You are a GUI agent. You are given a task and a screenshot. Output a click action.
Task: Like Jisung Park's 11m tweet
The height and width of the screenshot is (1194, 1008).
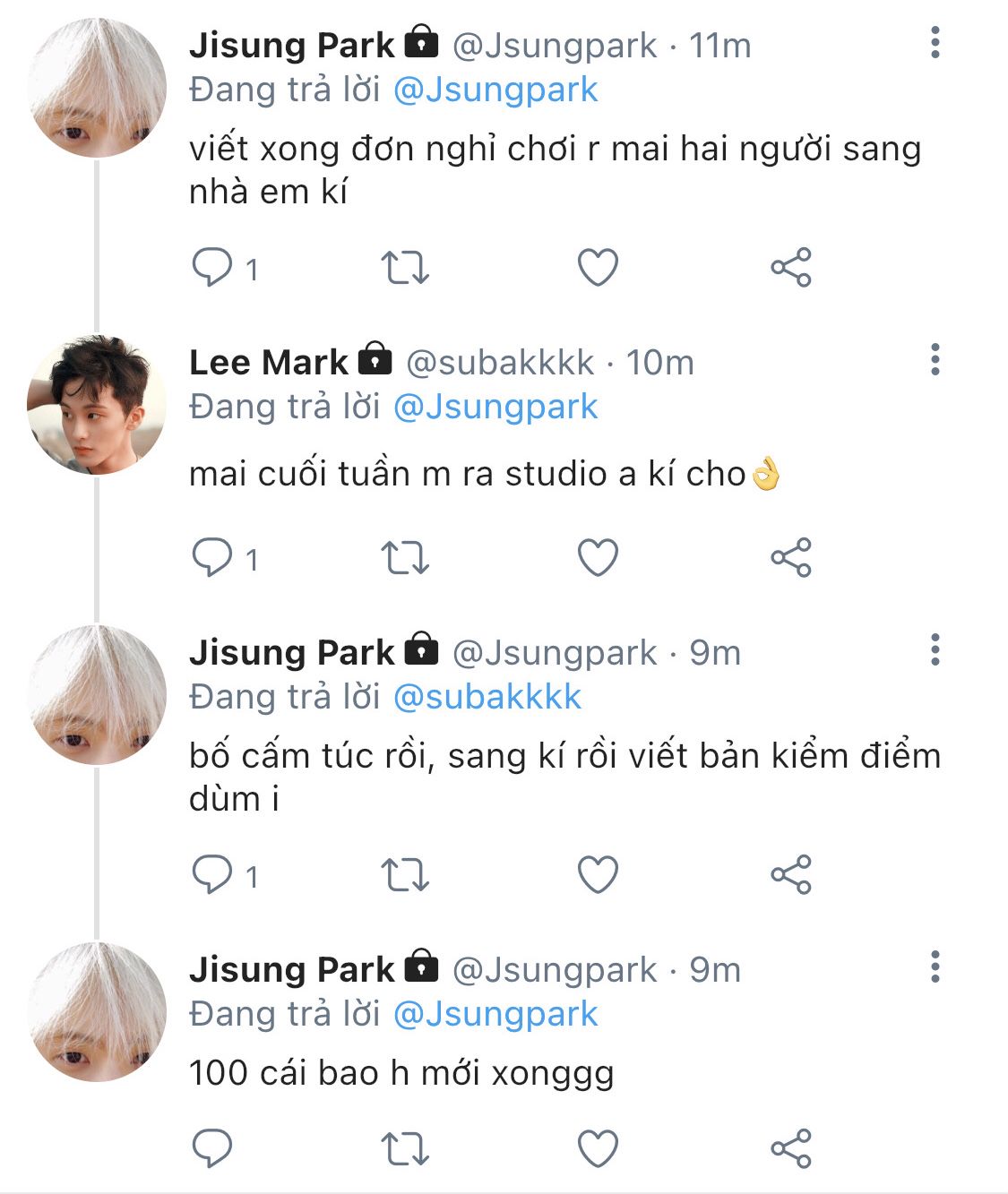pos(598,267)
